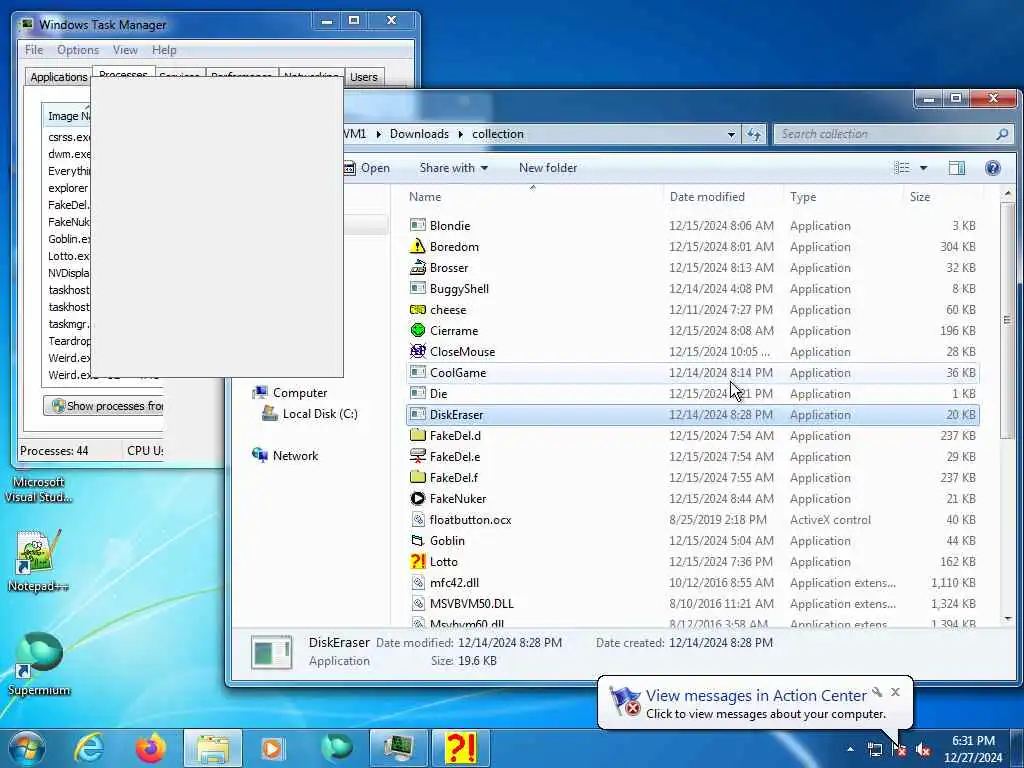Open the Lotto taskbar button
This screenshot has width=1024, height=768.
[460, 748]
